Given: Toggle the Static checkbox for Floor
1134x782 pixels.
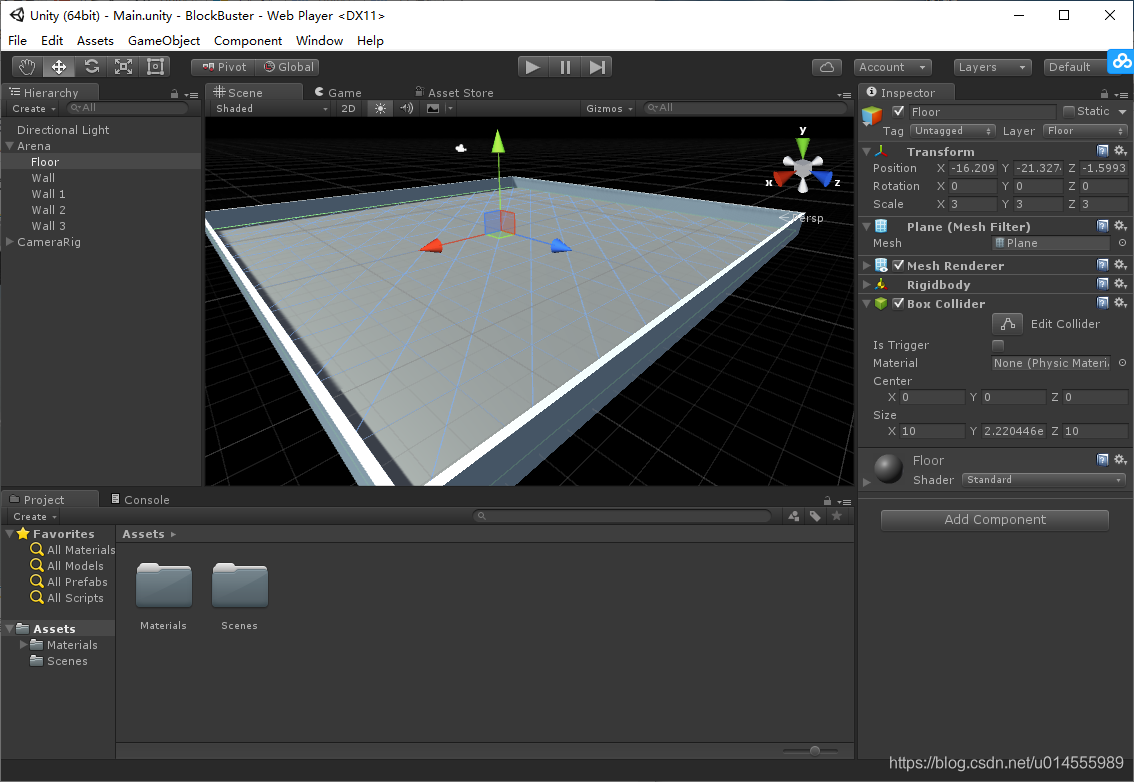Looking at the screenshot, I should 1071,111.
